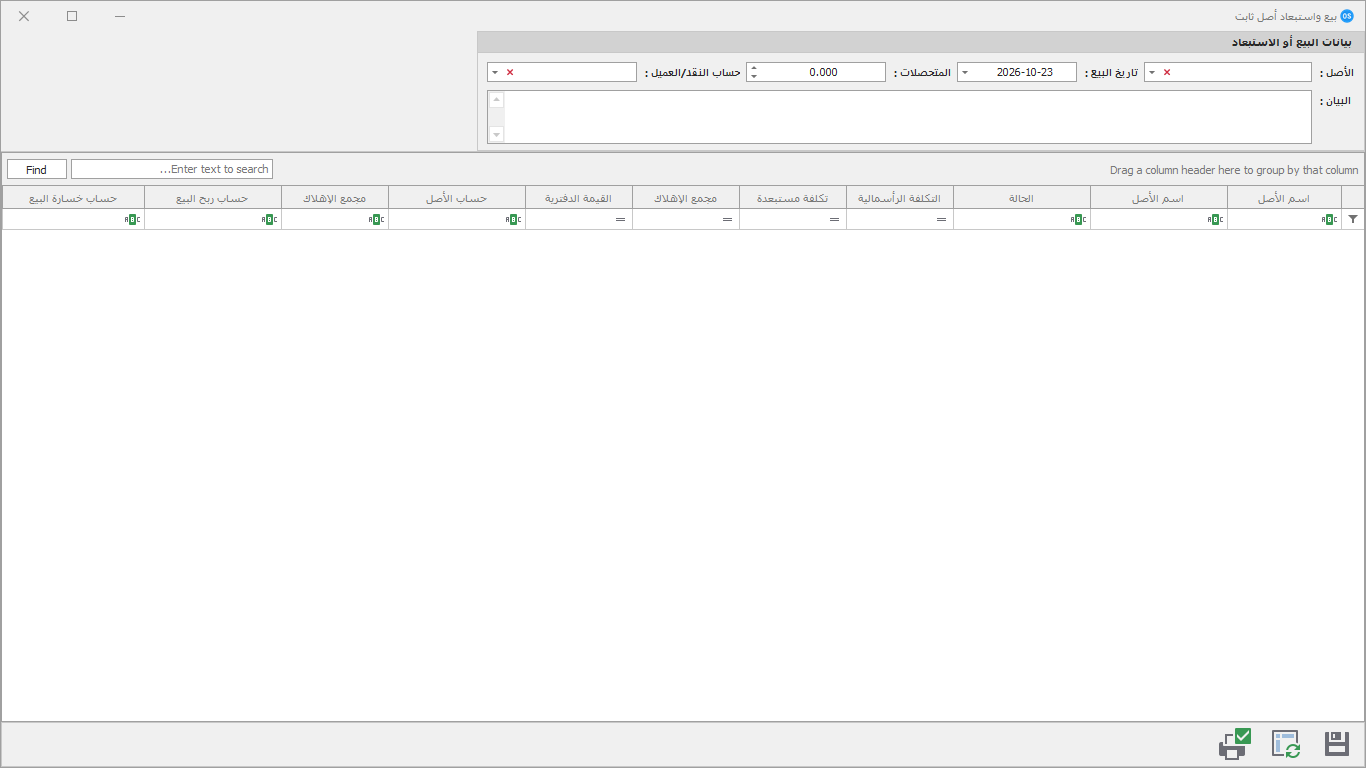Sort by التكلفة الرأسمالية column header

tap(900, 198)
